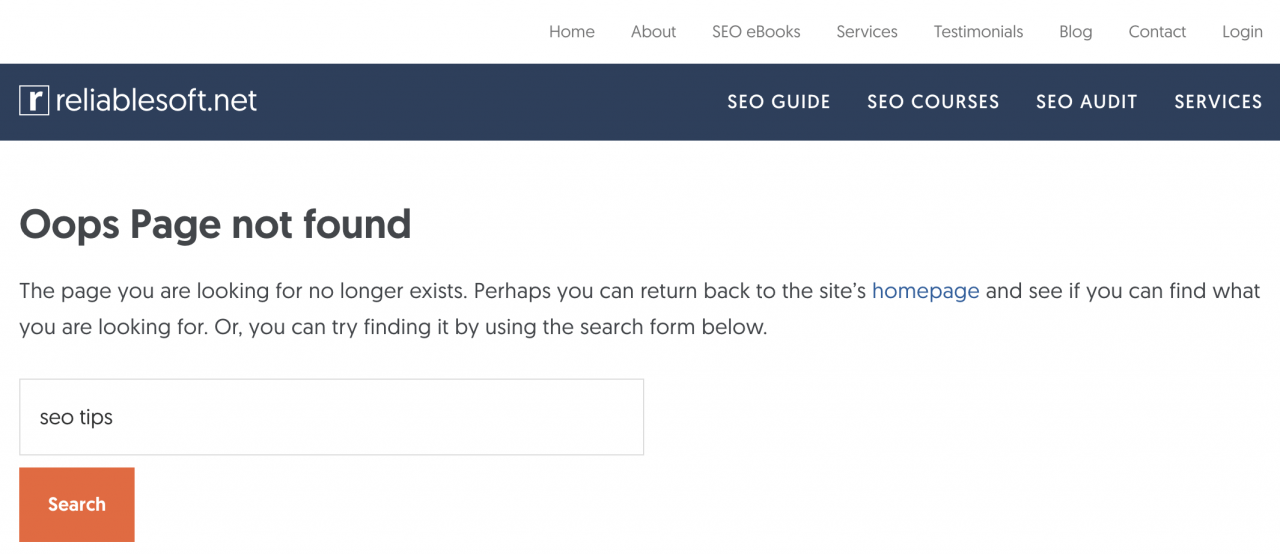Open the reliablesoft.net logo text link
1280x554 pixels.
(x=156, y=100)
